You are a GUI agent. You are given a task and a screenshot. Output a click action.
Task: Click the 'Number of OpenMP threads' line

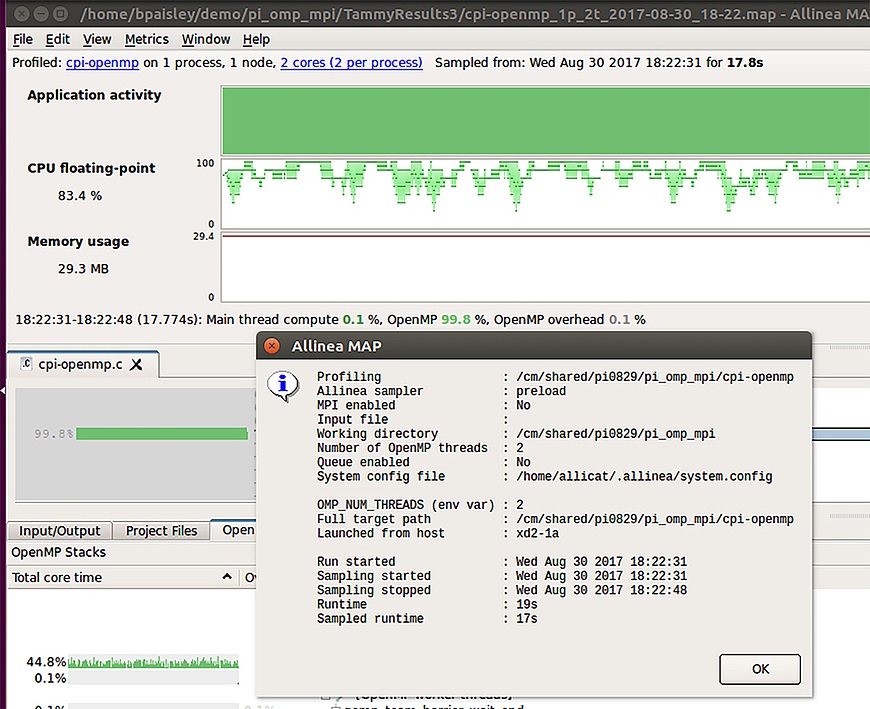(x=420, y=448)
